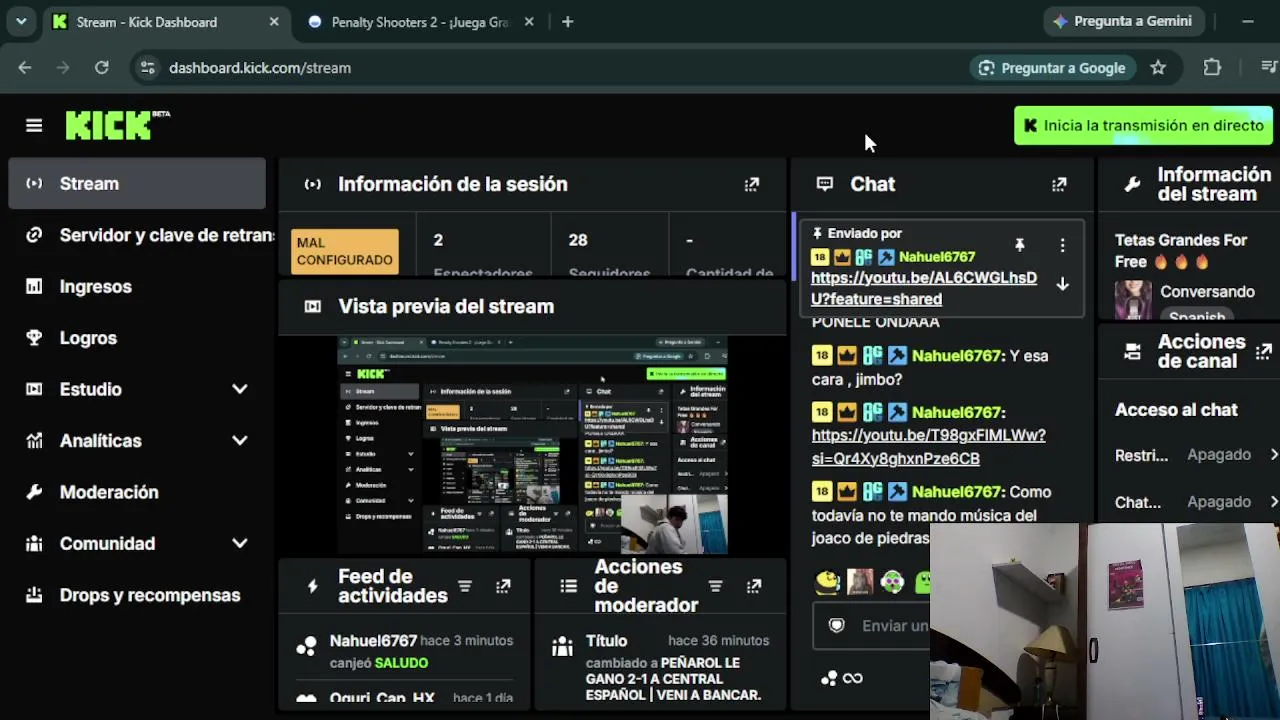This screenshot has width=1280, height=720.
Task: Open the Logros sidebar item
Action: pos(137,338)
